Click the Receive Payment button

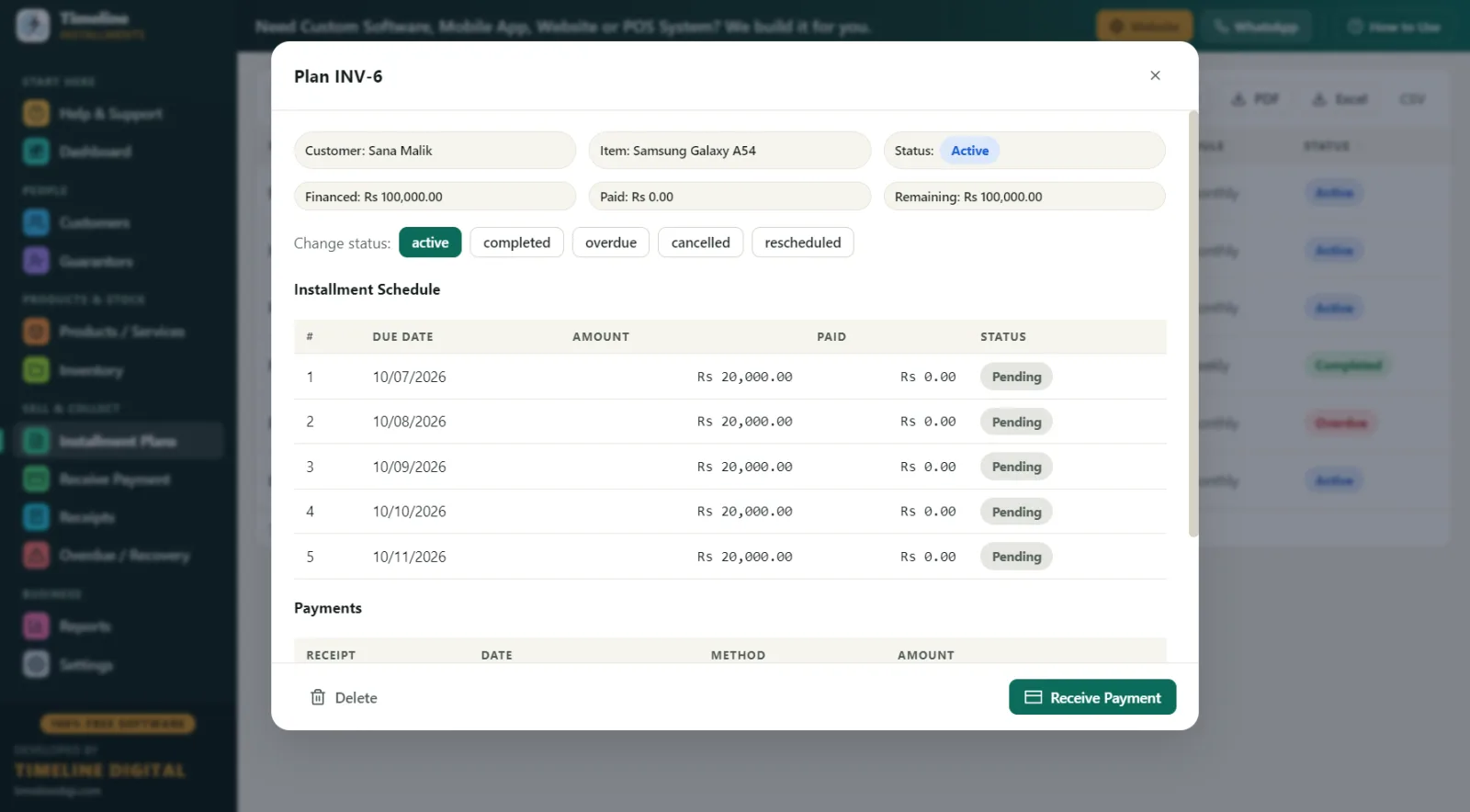(1092, 697)
